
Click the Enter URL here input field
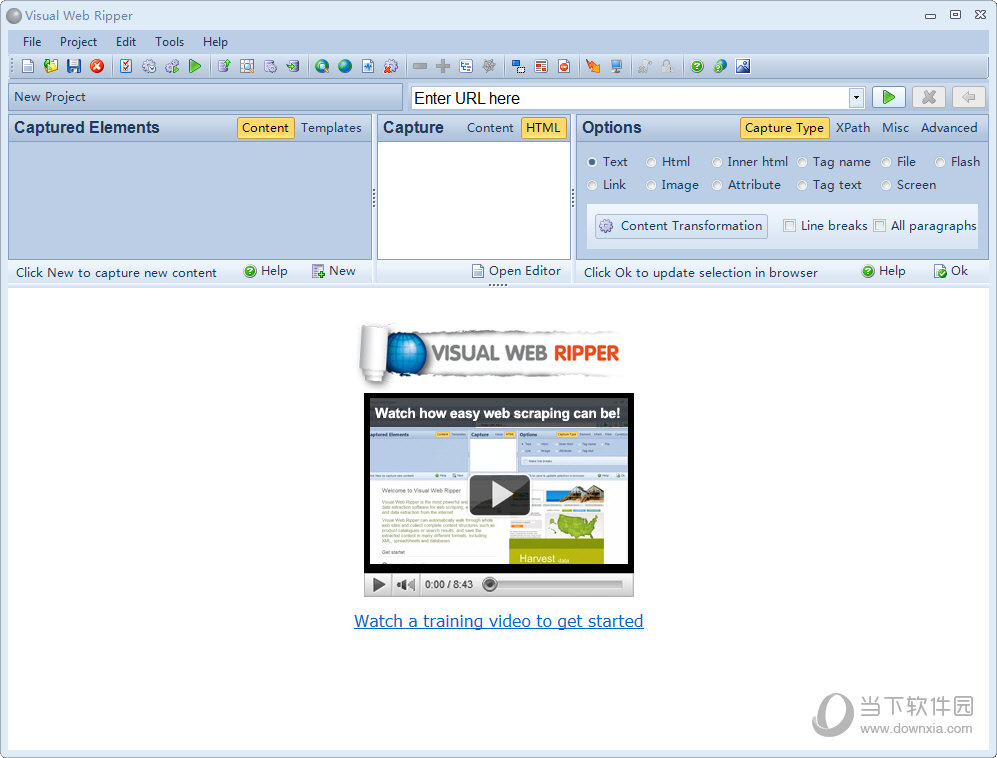[x=629, y=98]
